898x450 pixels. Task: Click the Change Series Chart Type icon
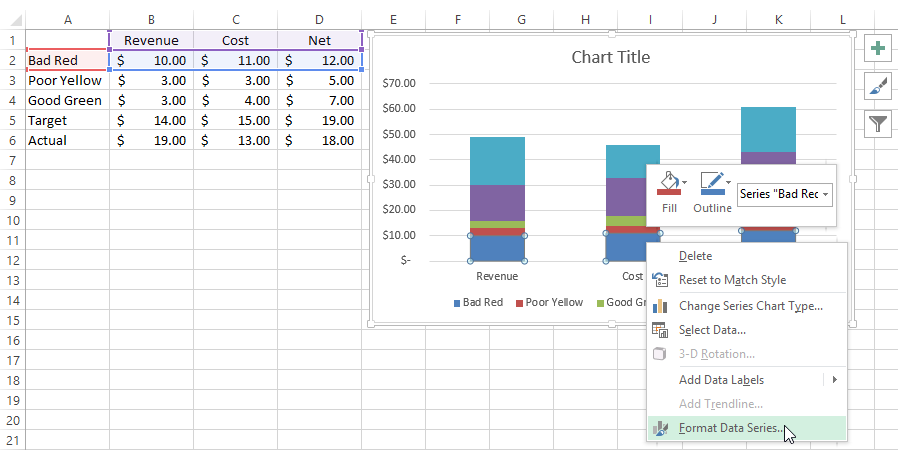pyautogui.click(x=660, y=306)
